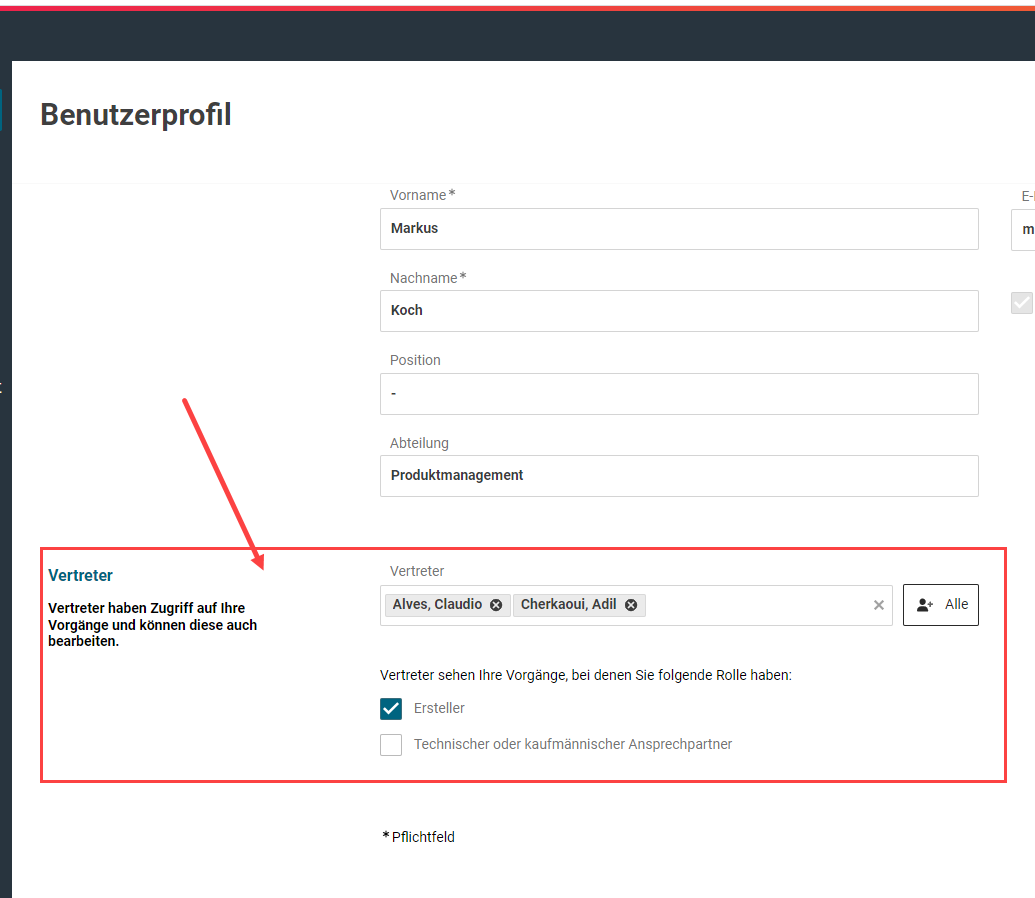
Task: Click the Ersteller label text
Action: tap(439, 709)
